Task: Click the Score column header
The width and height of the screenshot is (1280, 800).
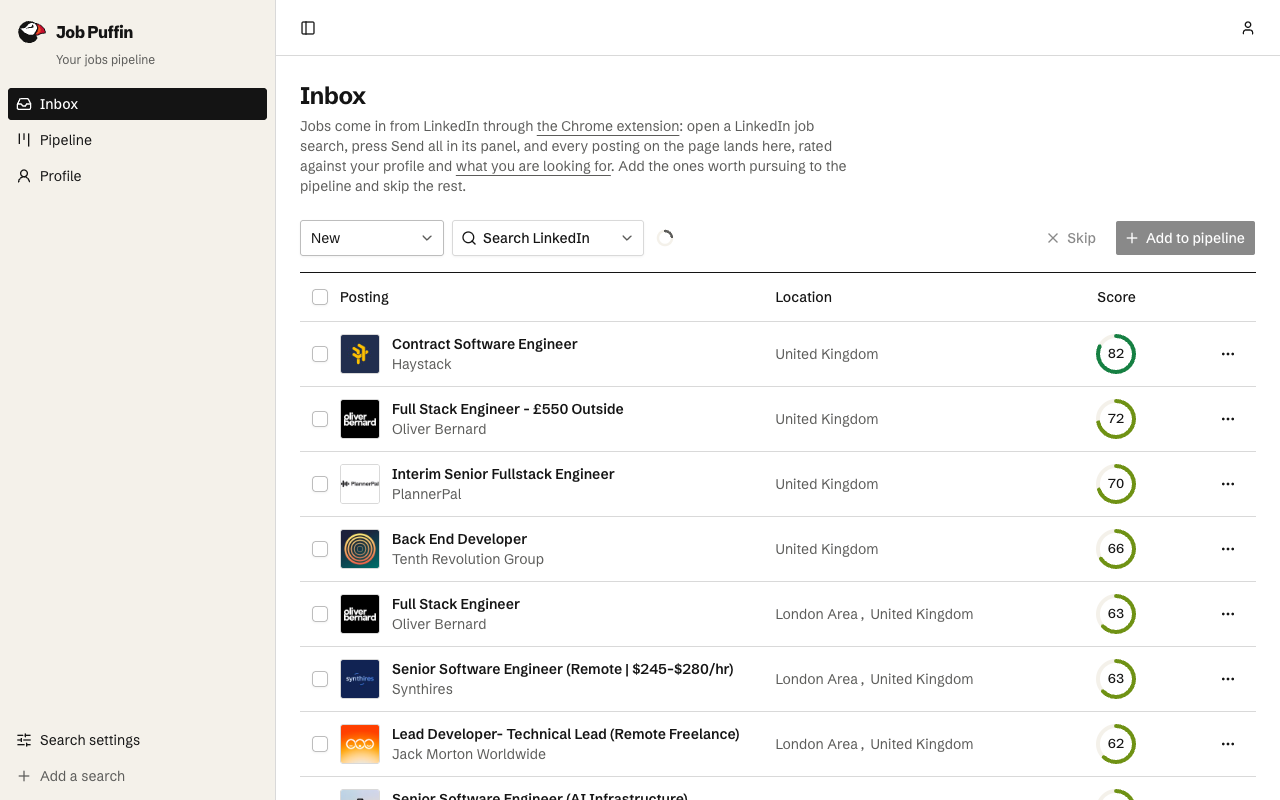Action: [x=1116, y=297]
